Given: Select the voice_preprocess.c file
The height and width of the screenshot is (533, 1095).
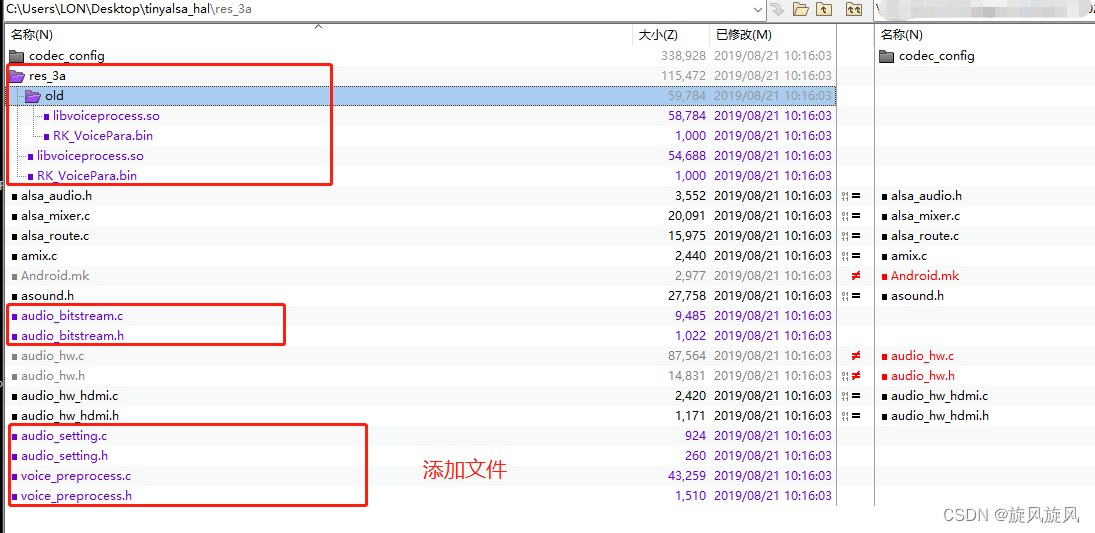Looking at the screenshot, I should tap(75, 476).
